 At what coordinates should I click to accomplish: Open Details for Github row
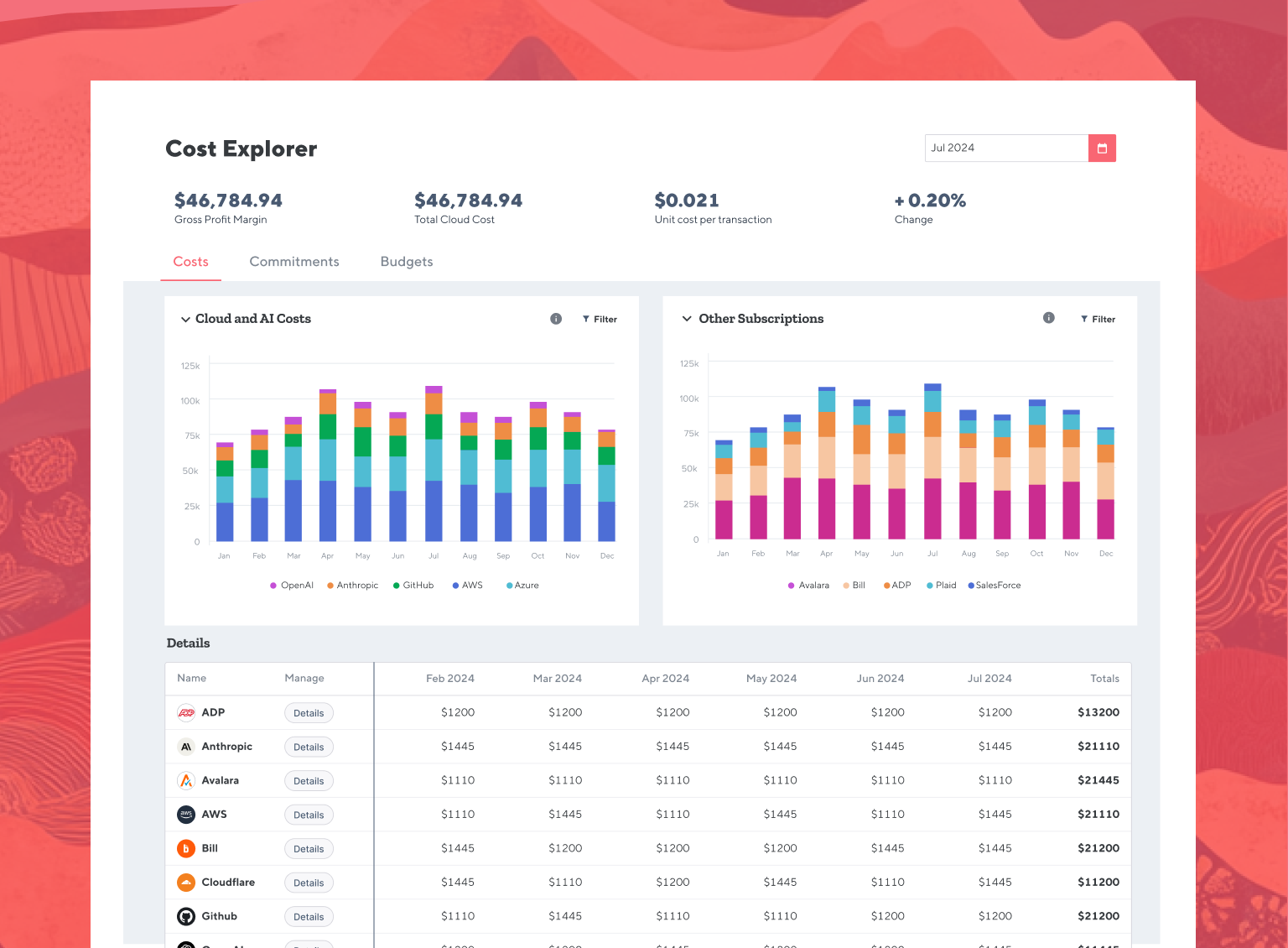(x=309, y=917)
